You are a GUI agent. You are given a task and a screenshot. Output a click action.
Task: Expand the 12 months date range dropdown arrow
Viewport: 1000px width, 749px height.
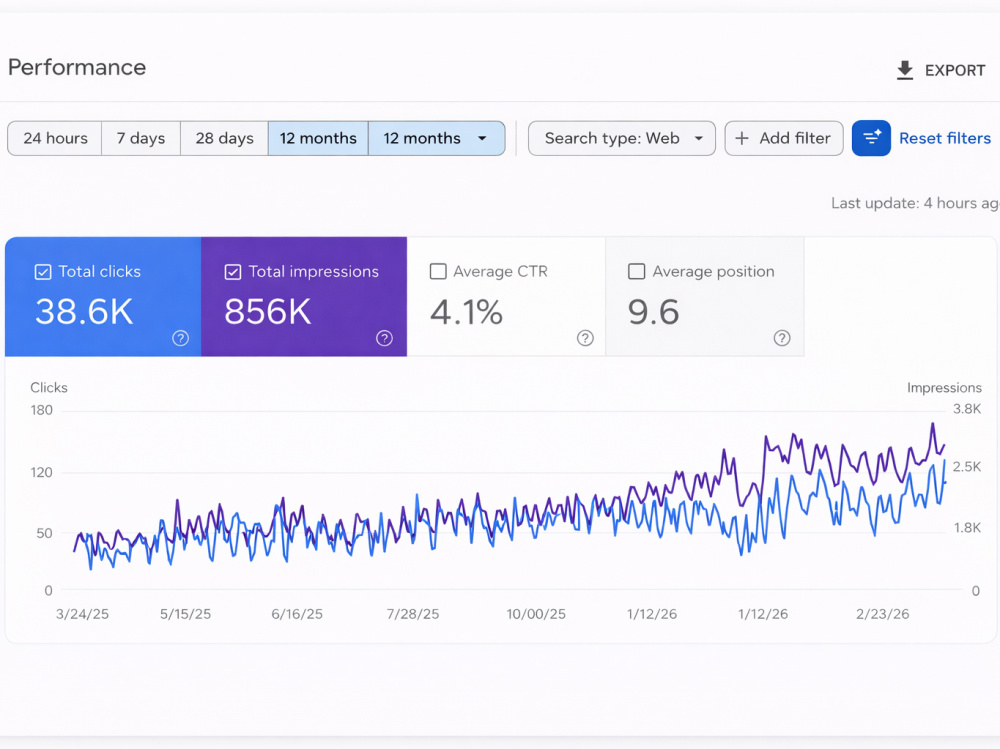[x=482, y=138]
